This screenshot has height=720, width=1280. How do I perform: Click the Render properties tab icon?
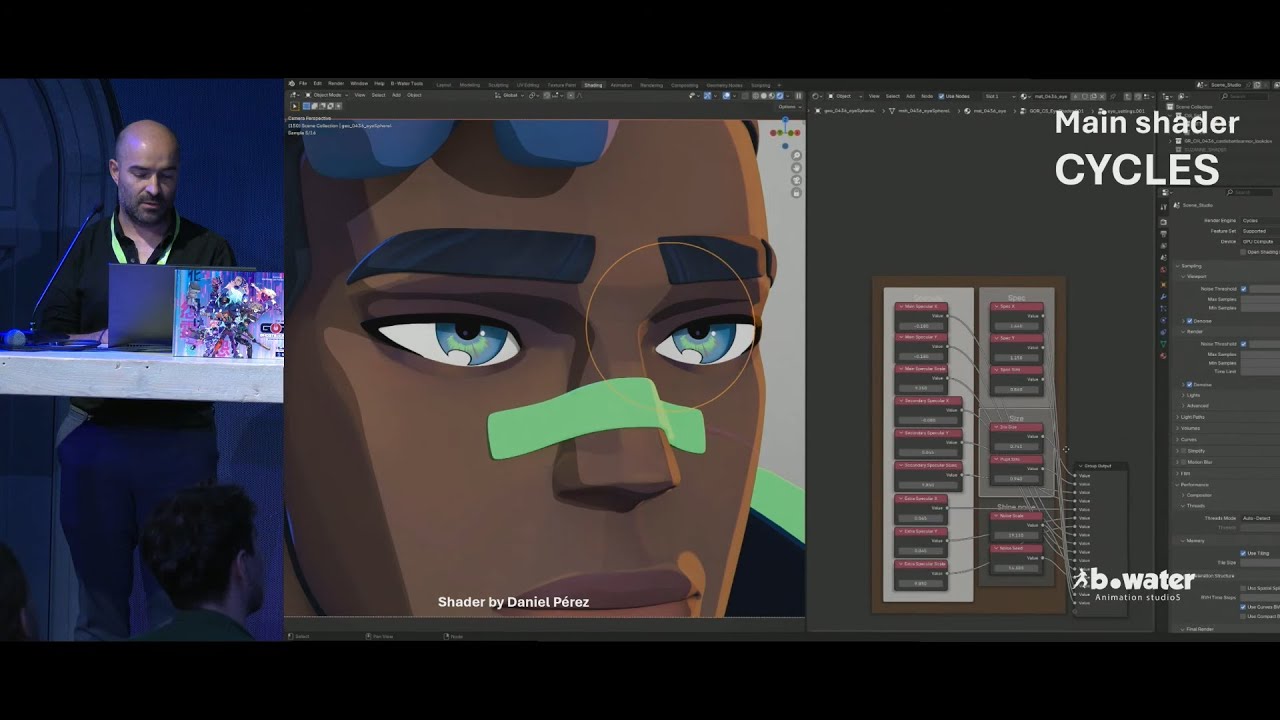point(1164,222)
